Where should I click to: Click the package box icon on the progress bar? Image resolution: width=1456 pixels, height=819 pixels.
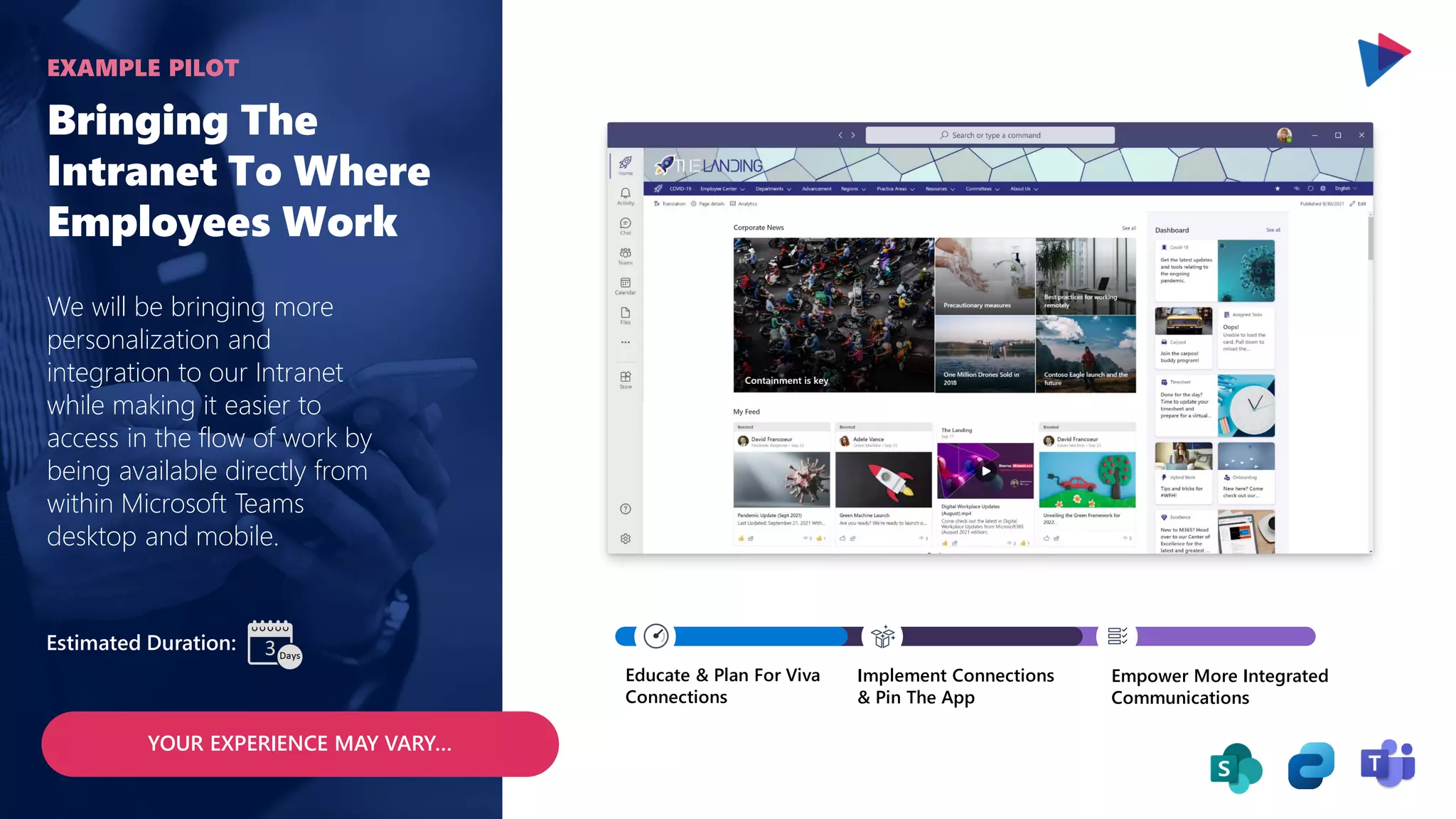[883, 636]
